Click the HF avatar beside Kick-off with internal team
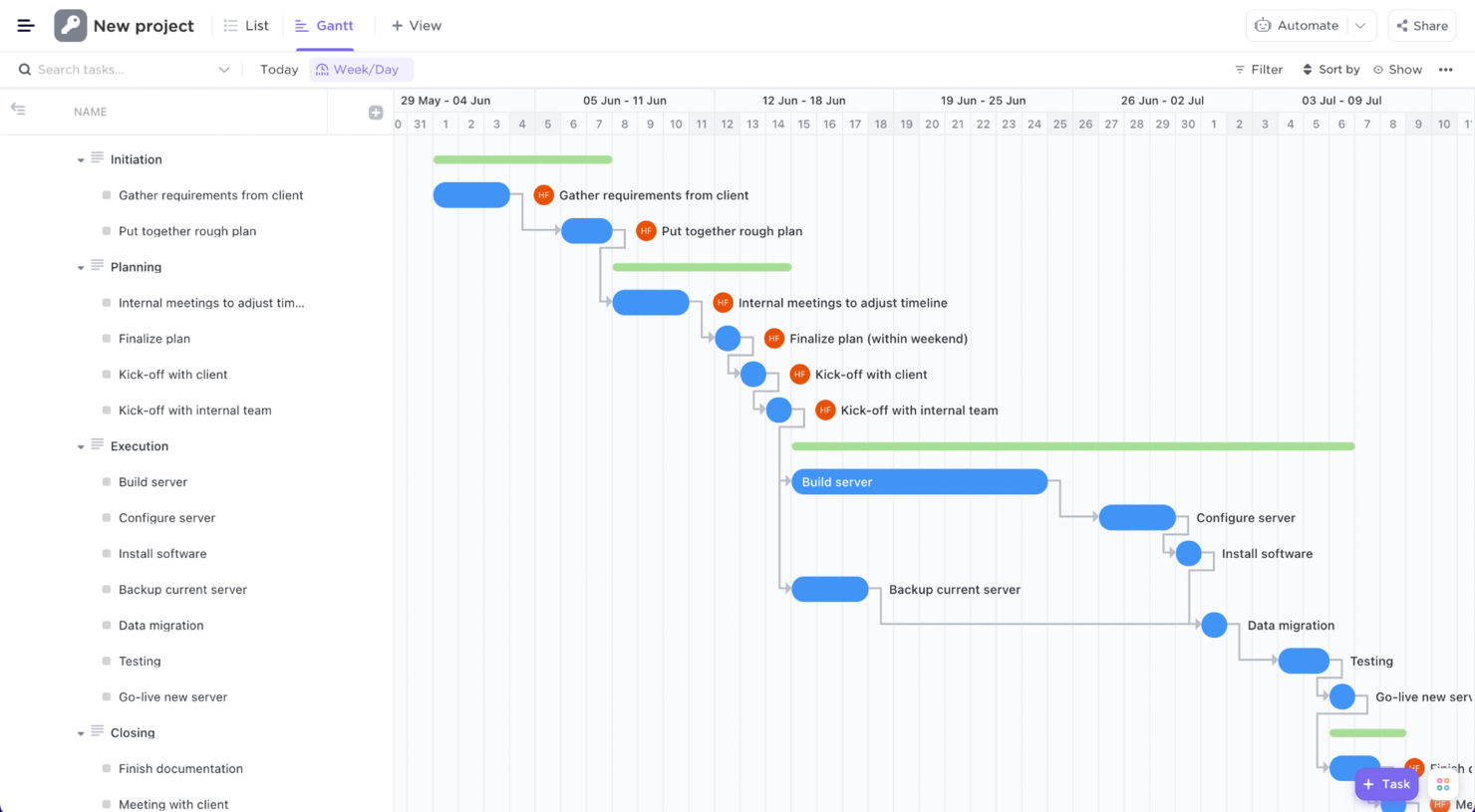This screenshot has height=812, width=1475. 825,410
